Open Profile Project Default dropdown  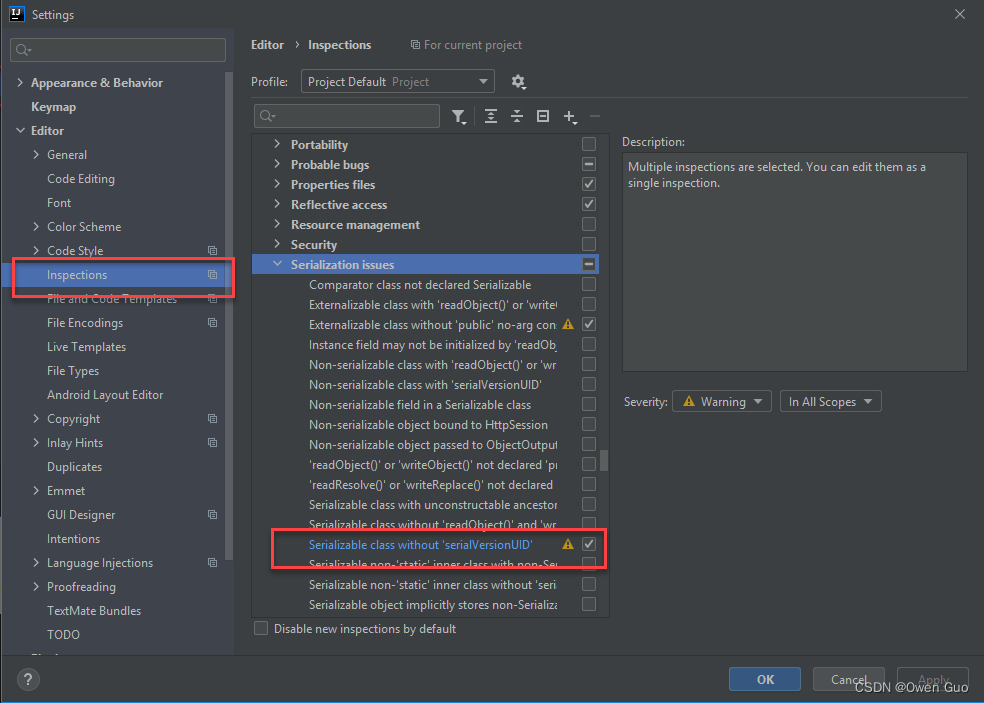click(x=398, y=82)
